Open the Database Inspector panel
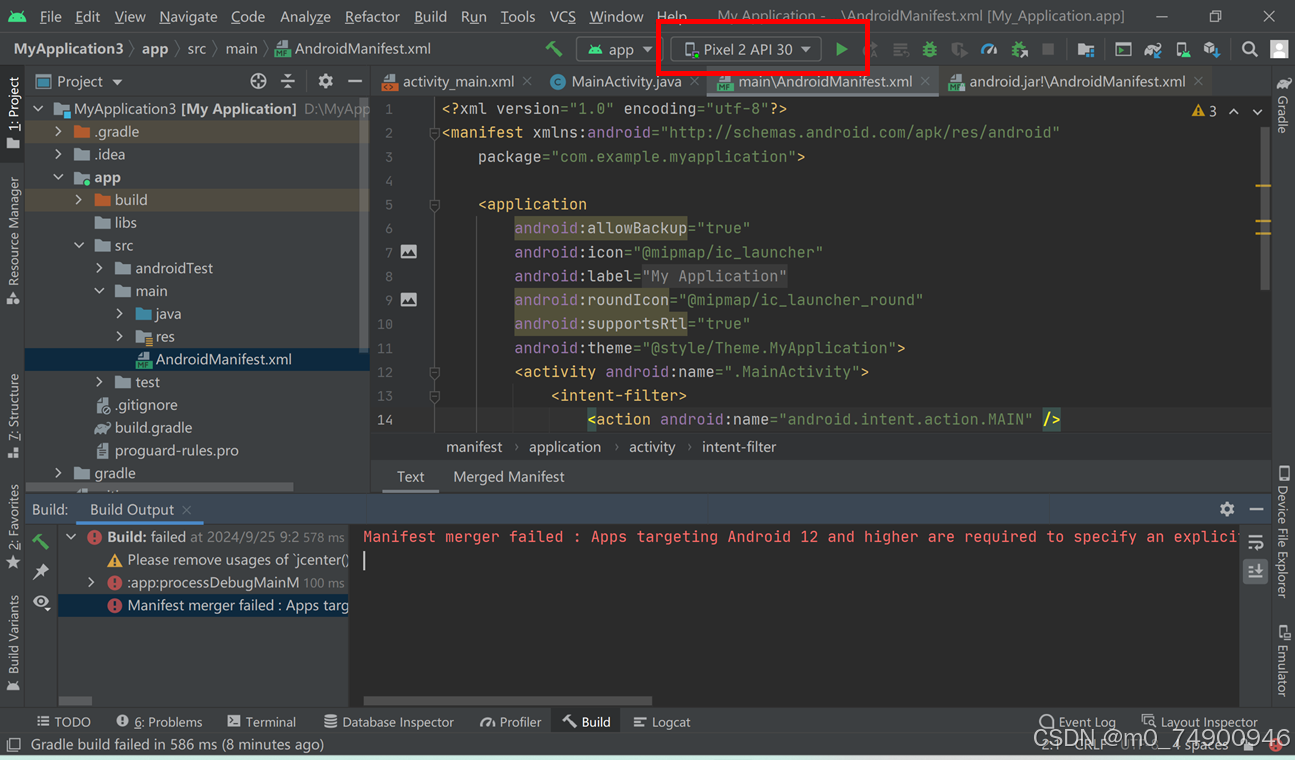 [x=388, y=721]
